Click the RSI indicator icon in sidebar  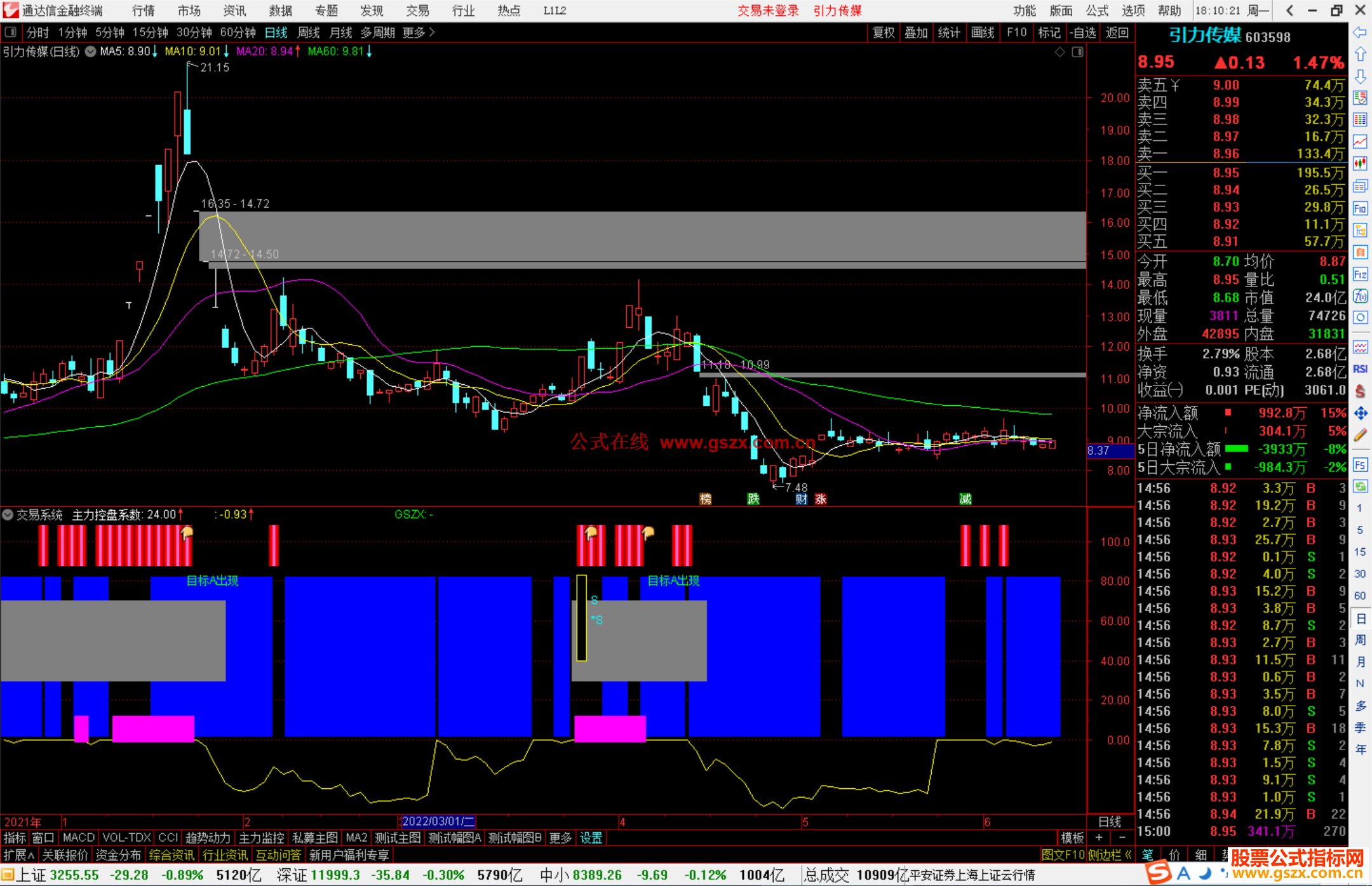coord(1360,369)
